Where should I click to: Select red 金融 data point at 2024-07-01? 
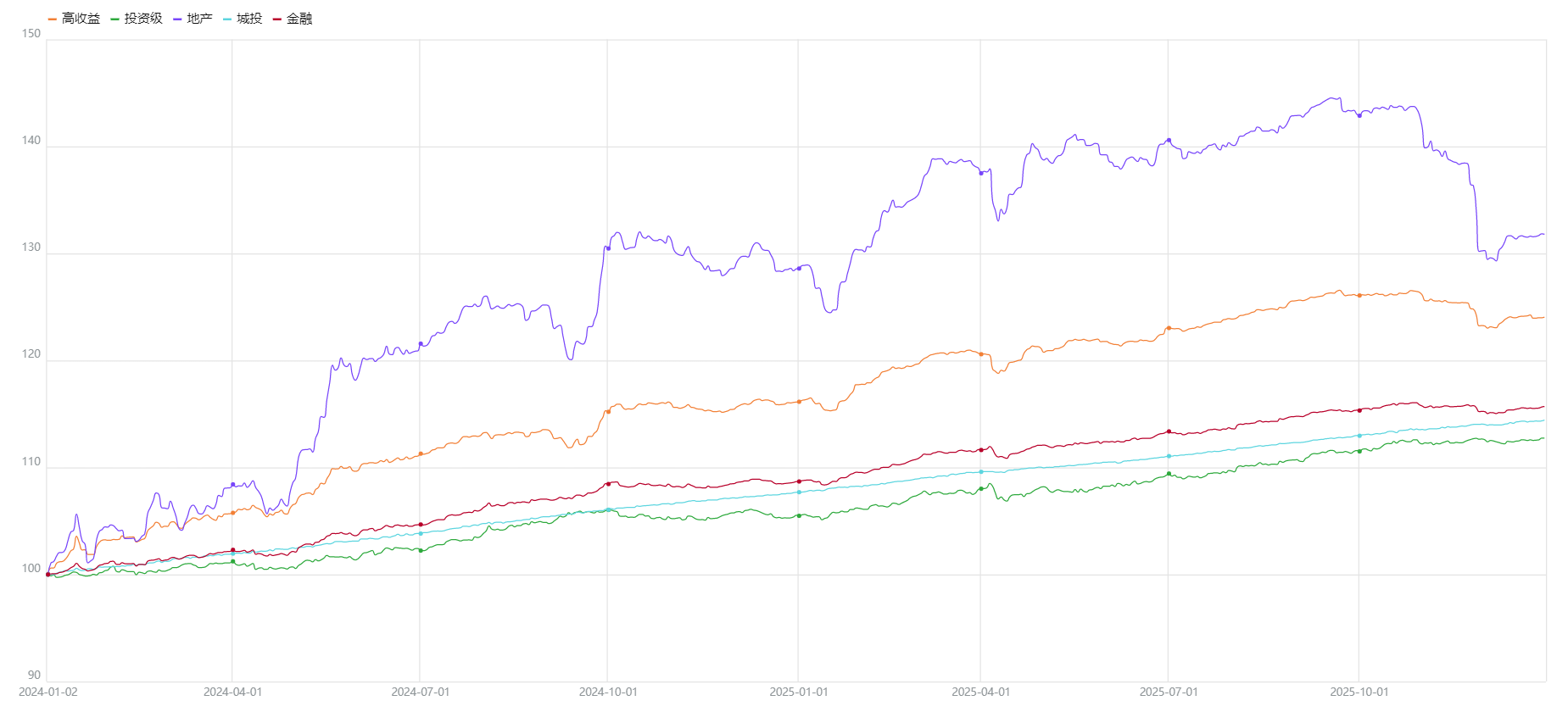coord(421,525)
